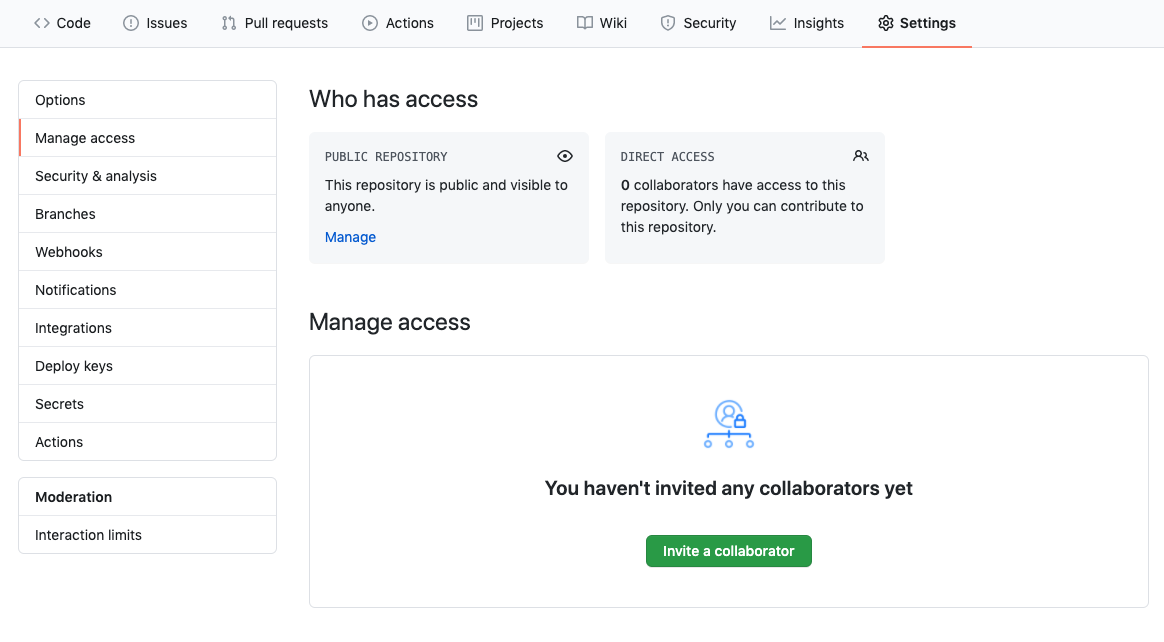Click the collaborator lock illustration
Screen dimensions: 1164x642
point(729,424)
